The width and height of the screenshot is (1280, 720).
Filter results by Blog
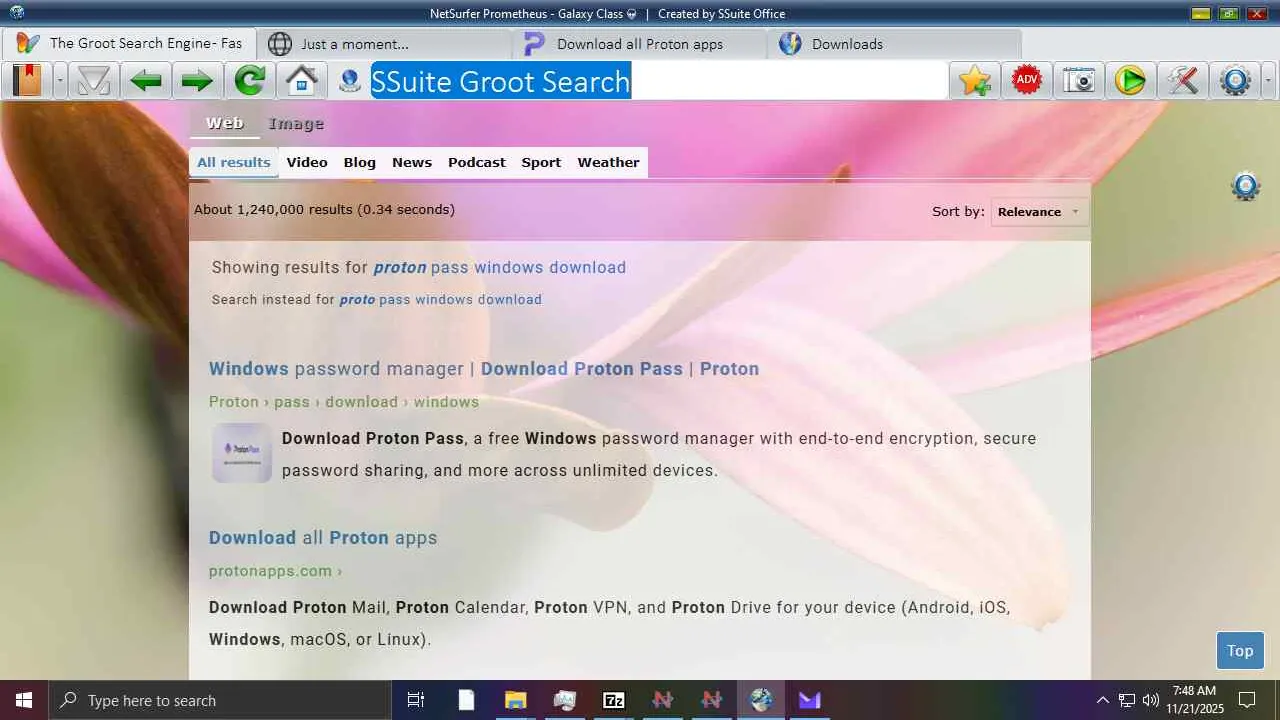point(360,163)
